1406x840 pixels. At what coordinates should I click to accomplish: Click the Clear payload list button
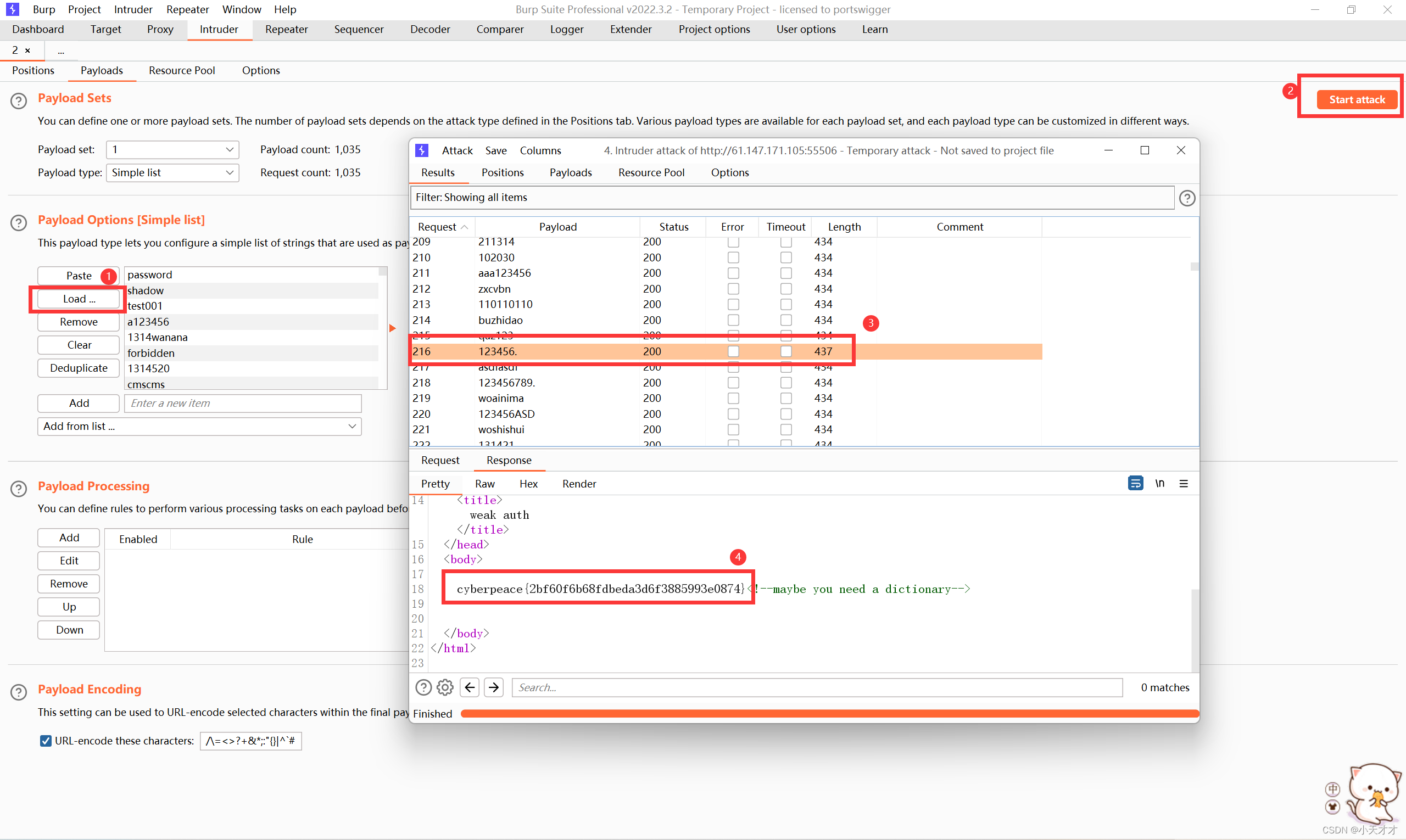tap(79, 345)
